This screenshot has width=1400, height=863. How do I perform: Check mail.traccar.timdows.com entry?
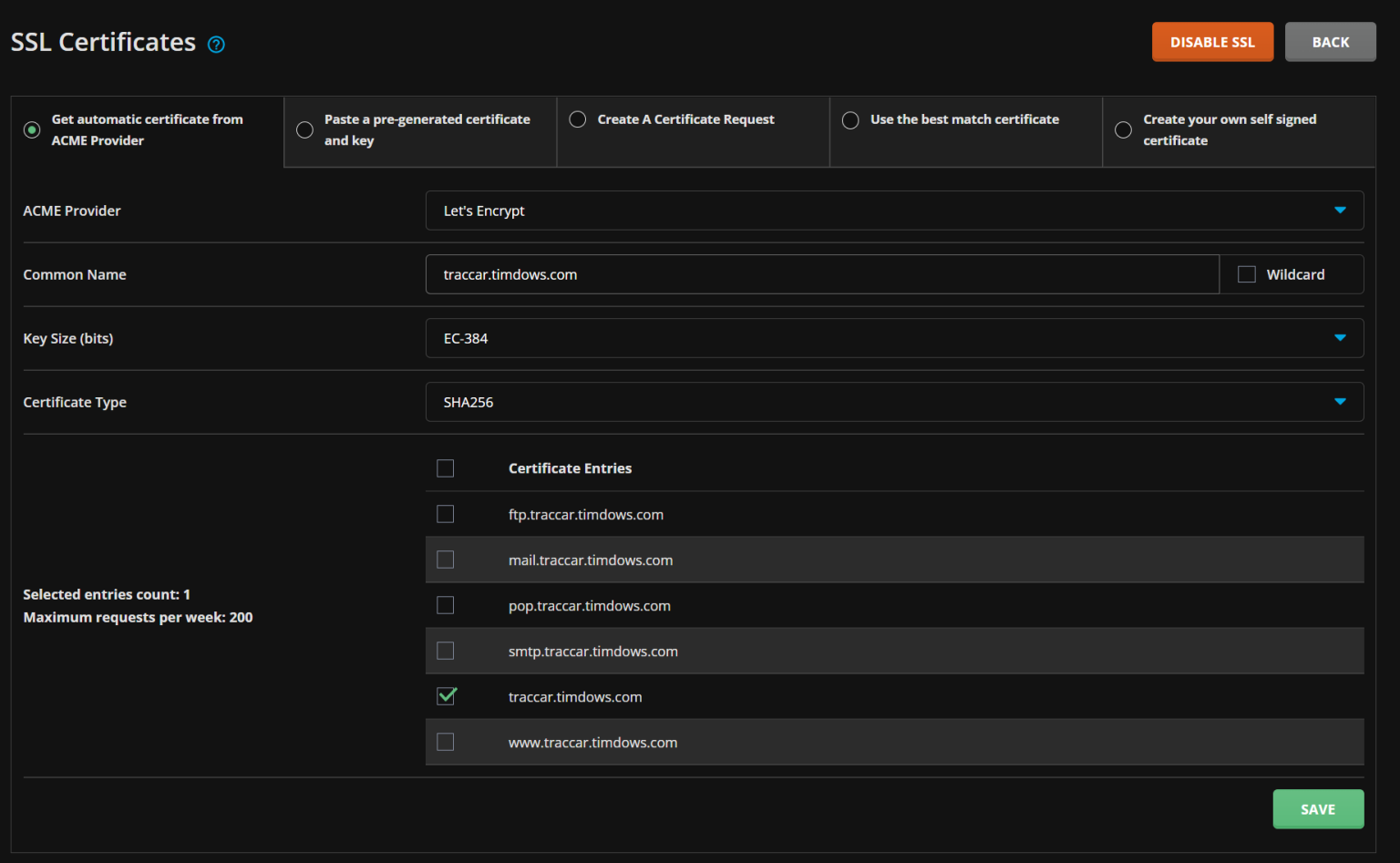[x=446, y=560]
